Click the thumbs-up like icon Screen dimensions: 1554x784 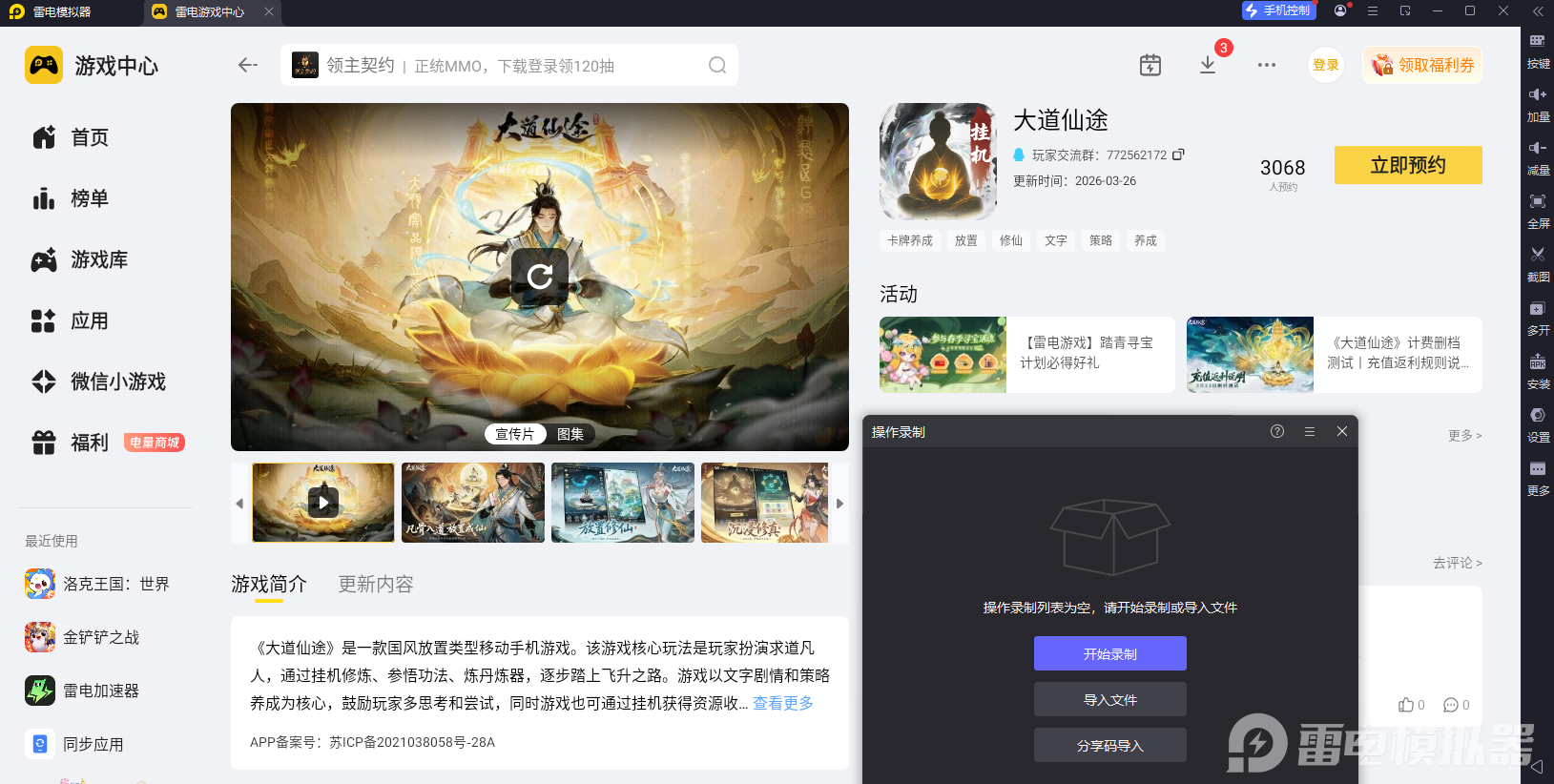1406,705
